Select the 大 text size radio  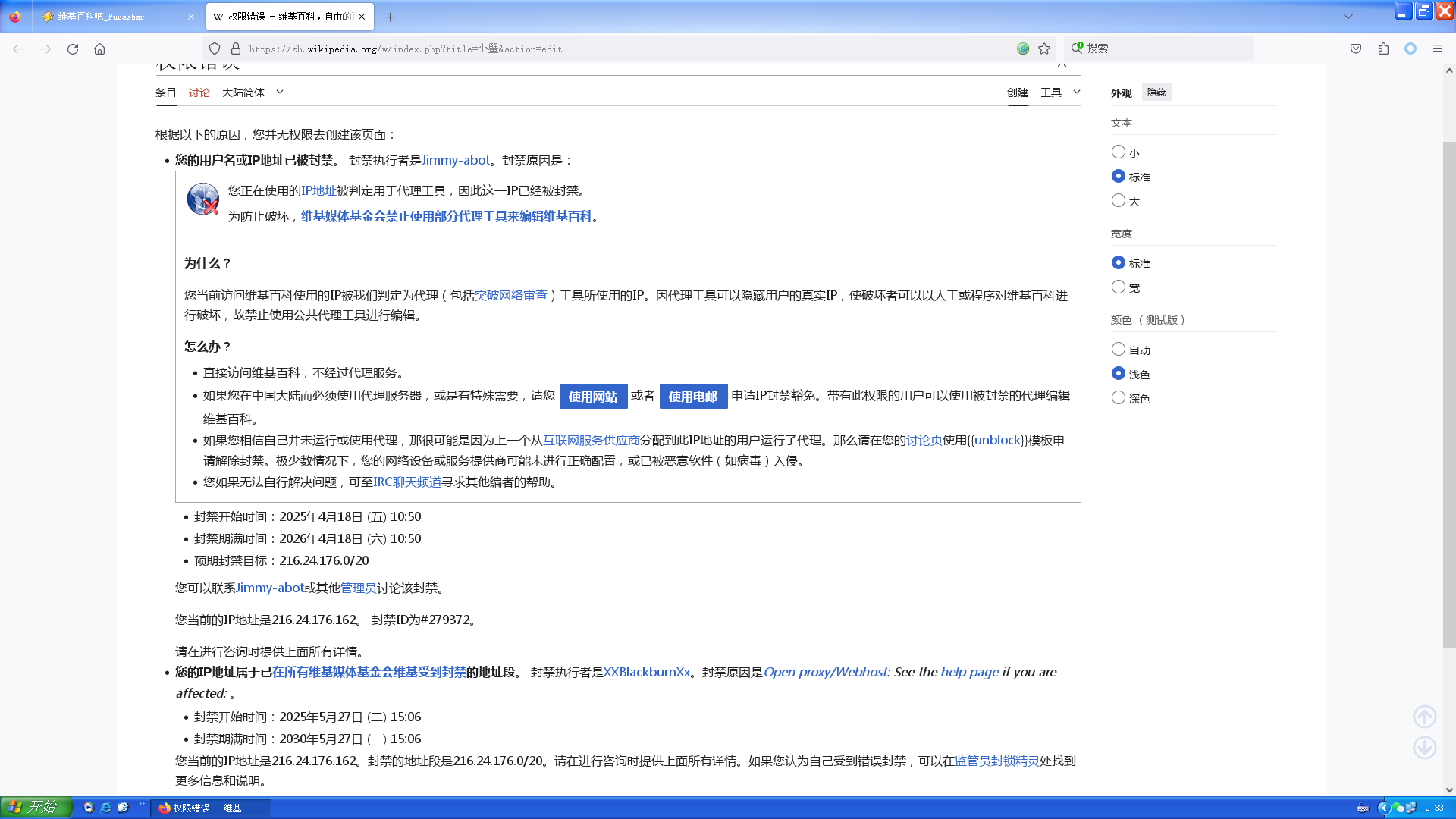coord(1118,200)
